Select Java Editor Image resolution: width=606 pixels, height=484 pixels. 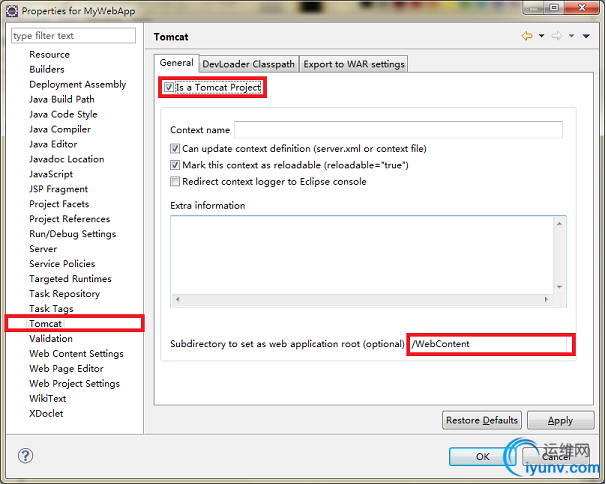(53, 144)
